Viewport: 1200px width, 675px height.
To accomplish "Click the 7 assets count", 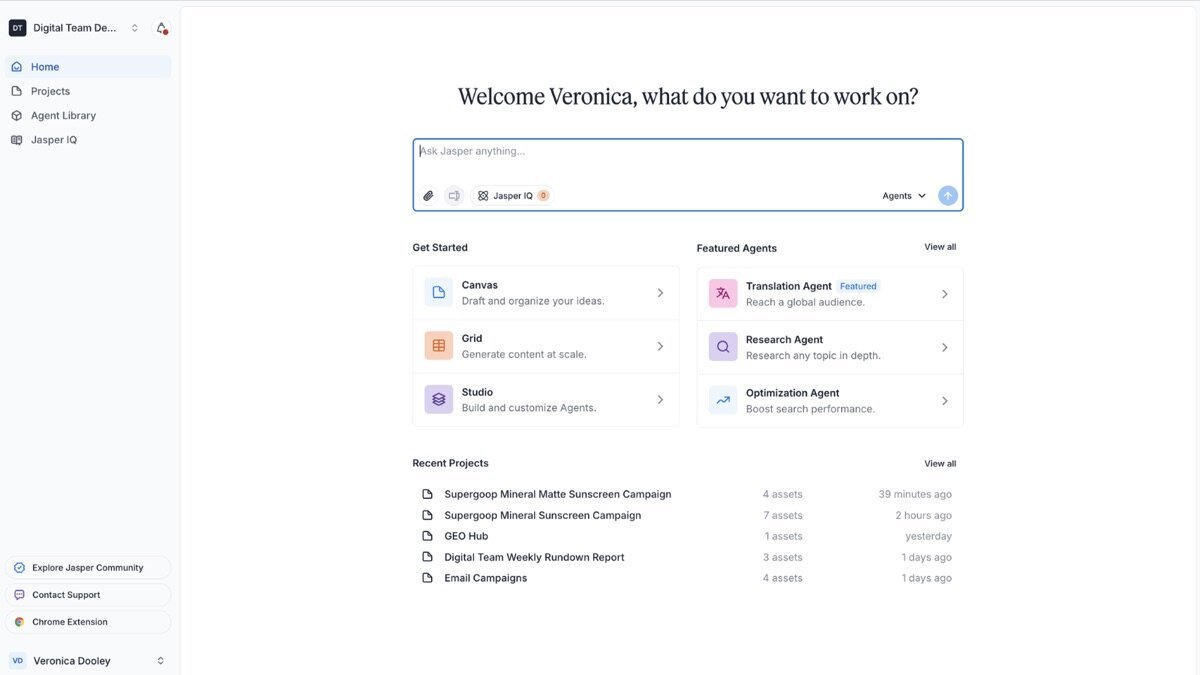I will point(783,515).
